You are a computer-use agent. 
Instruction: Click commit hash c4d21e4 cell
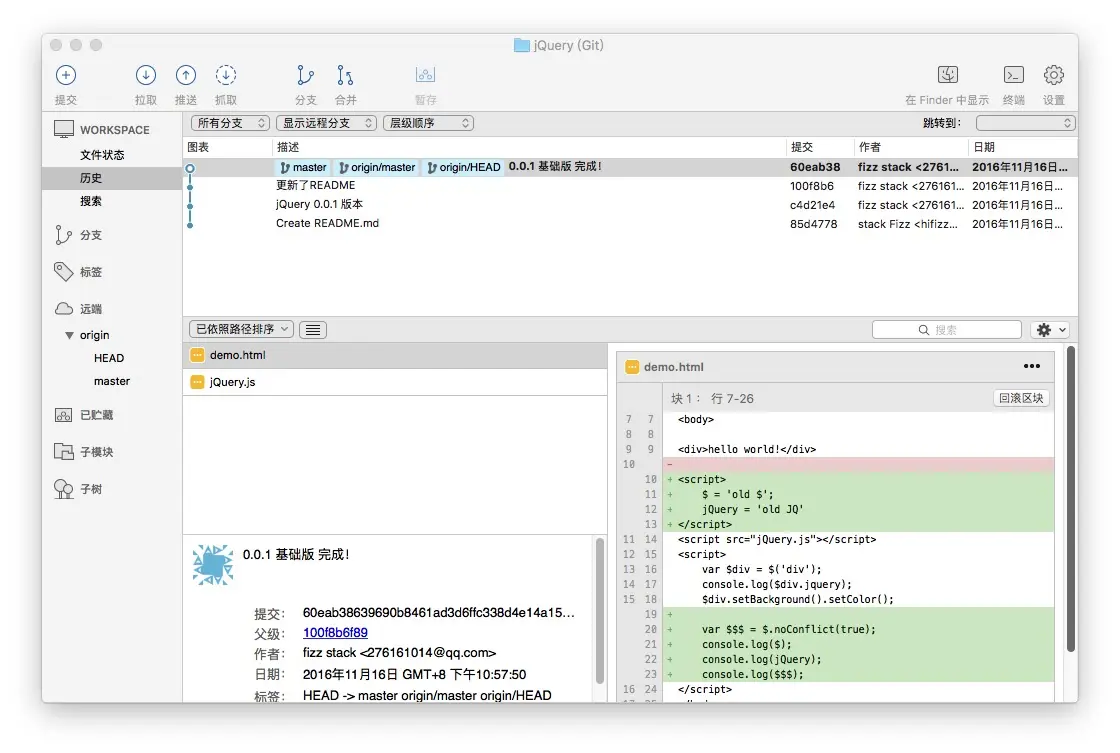tap(812, 205)
